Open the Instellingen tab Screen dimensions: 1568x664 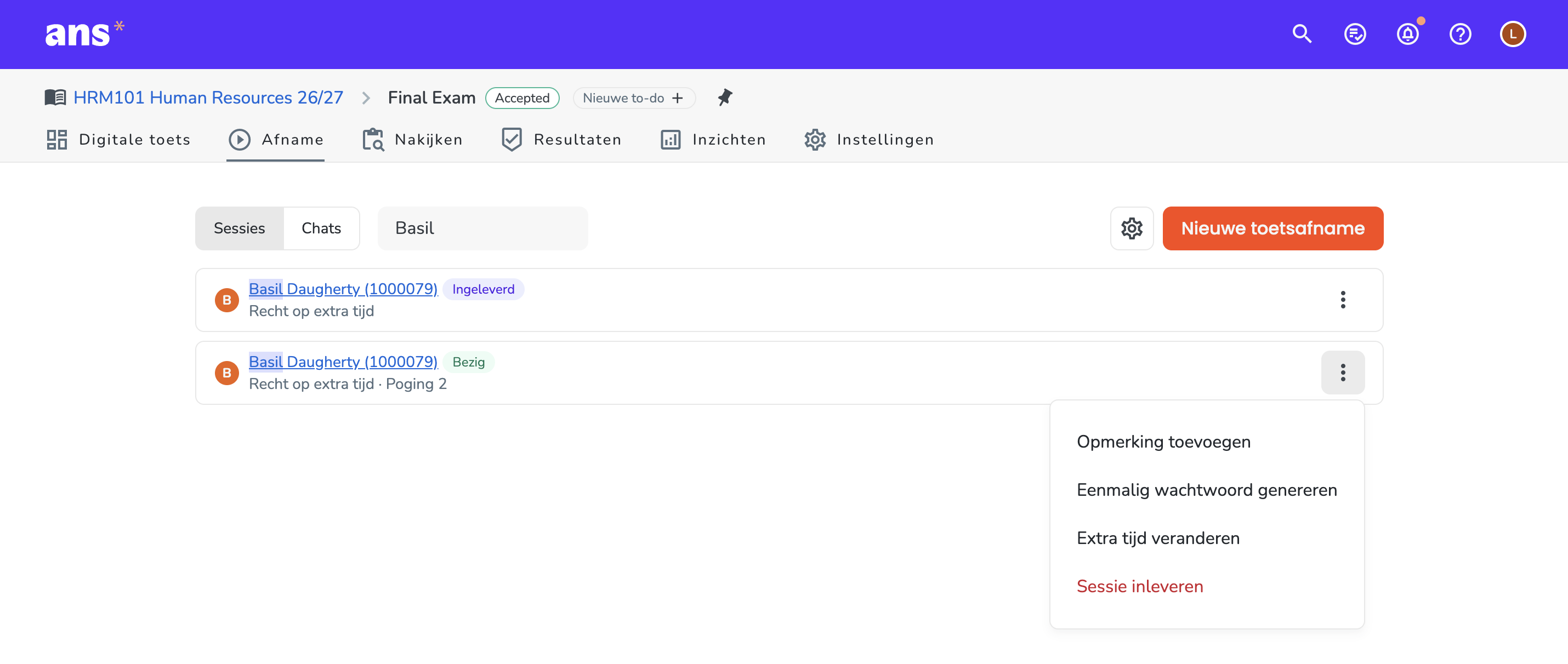[868, 140]
